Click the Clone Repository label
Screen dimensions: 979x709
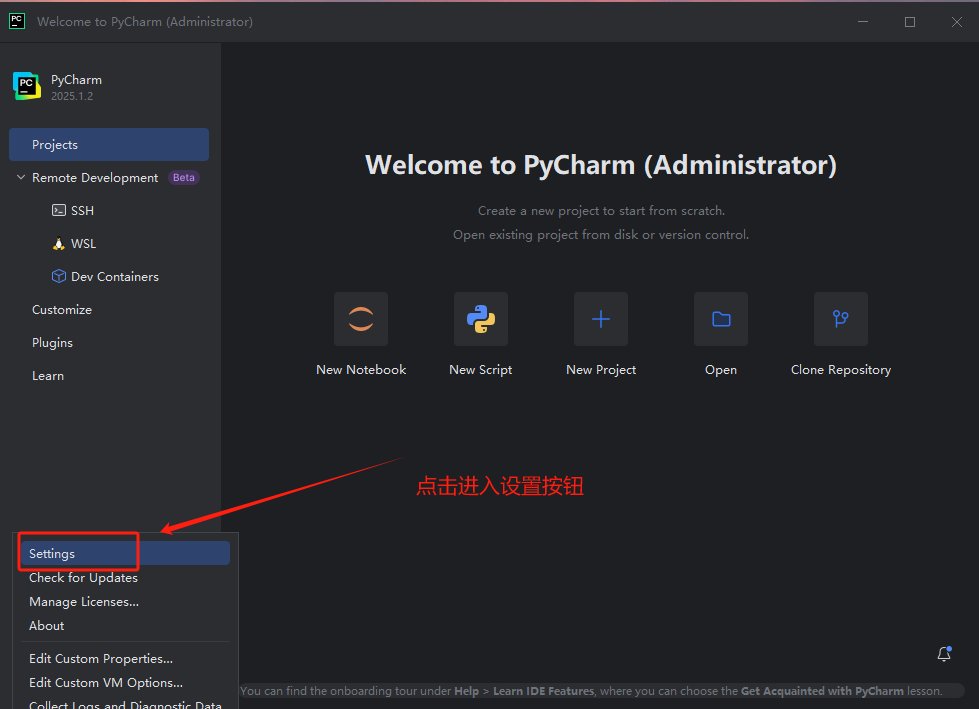click(840, 369)
